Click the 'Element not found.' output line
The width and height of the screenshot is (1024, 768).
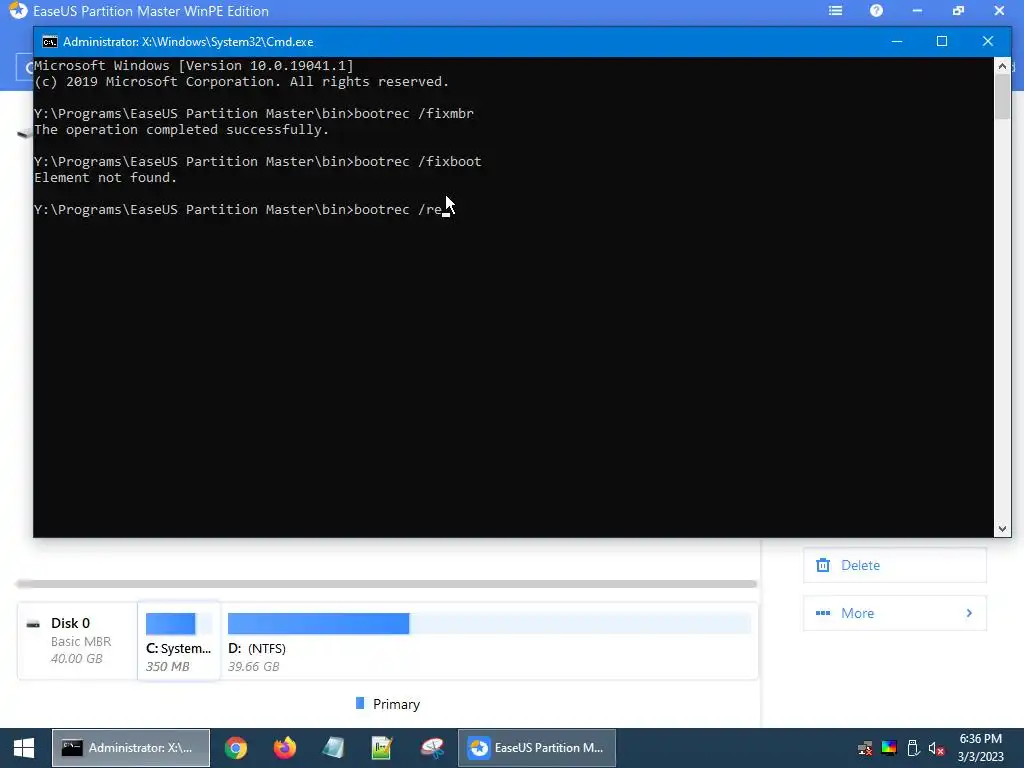106,178
